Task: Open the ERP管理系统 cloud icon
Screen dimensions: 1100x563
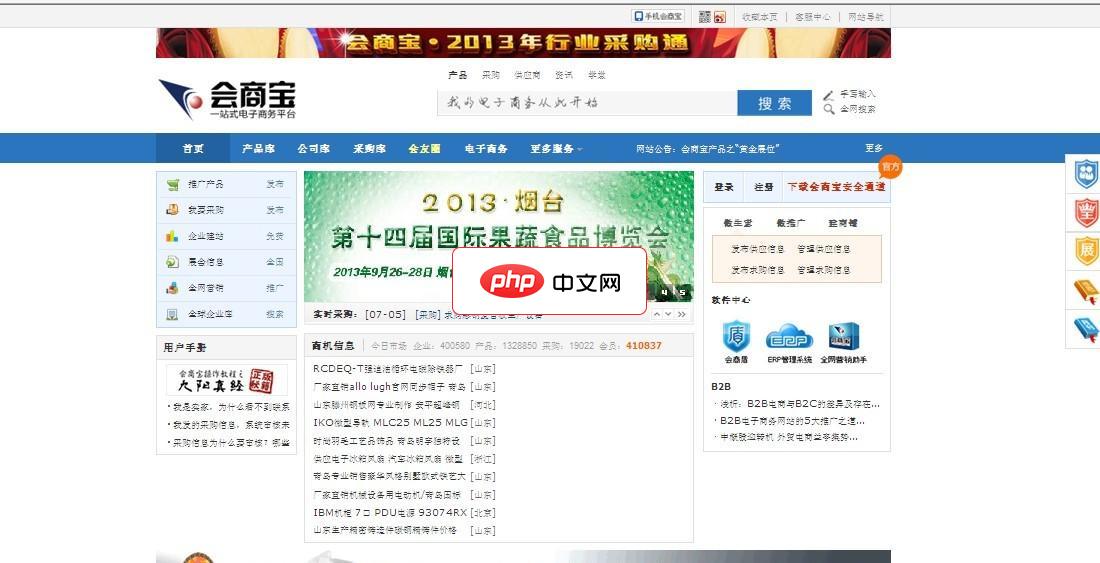Action: coord(789,337)
